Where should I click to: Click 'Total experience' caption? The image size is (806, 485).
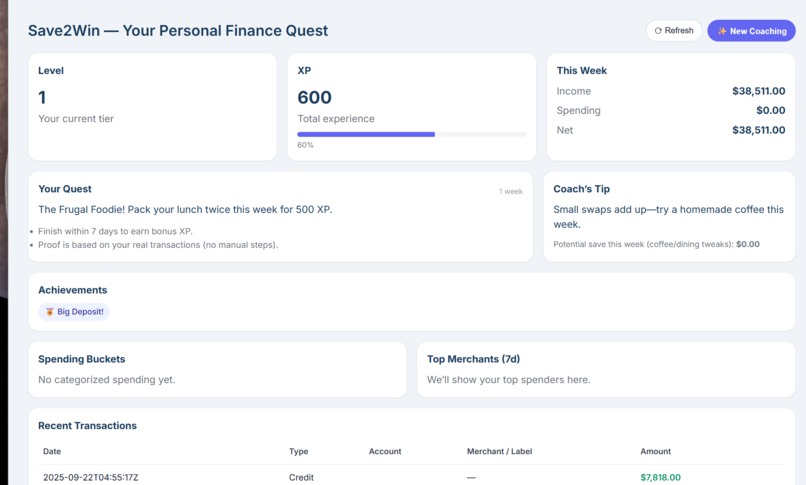click(336, 119)
